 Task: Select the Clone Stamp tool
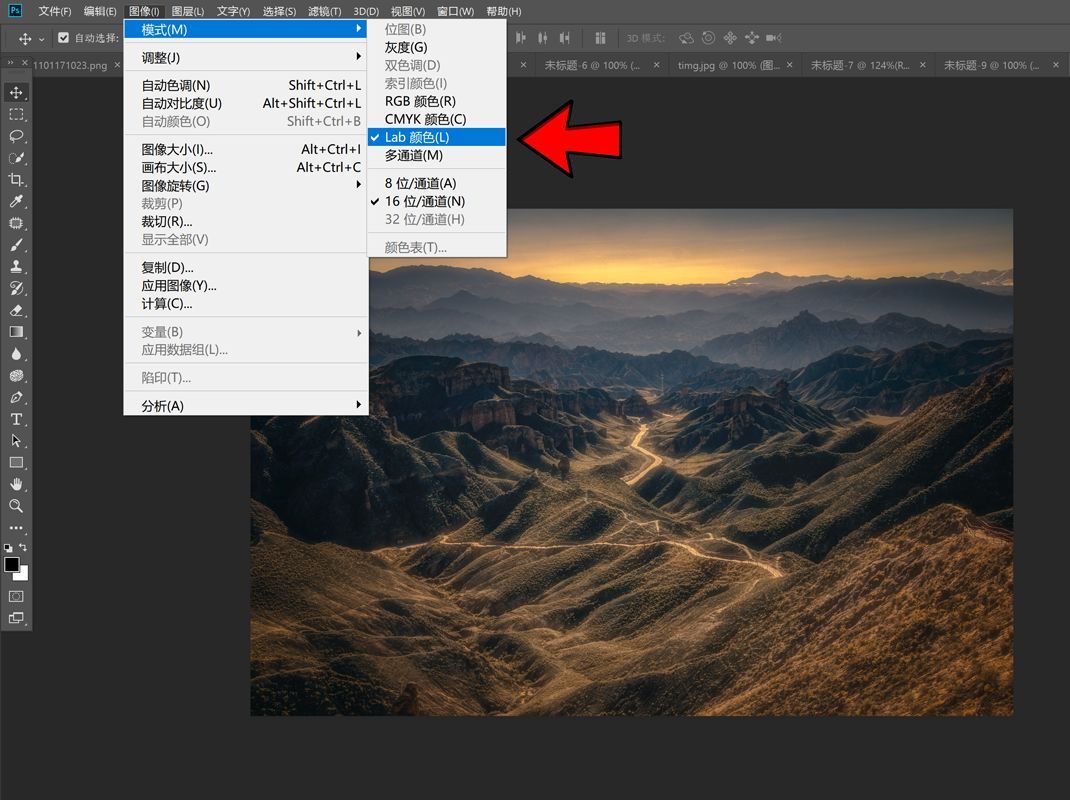[x=15, y=266]
